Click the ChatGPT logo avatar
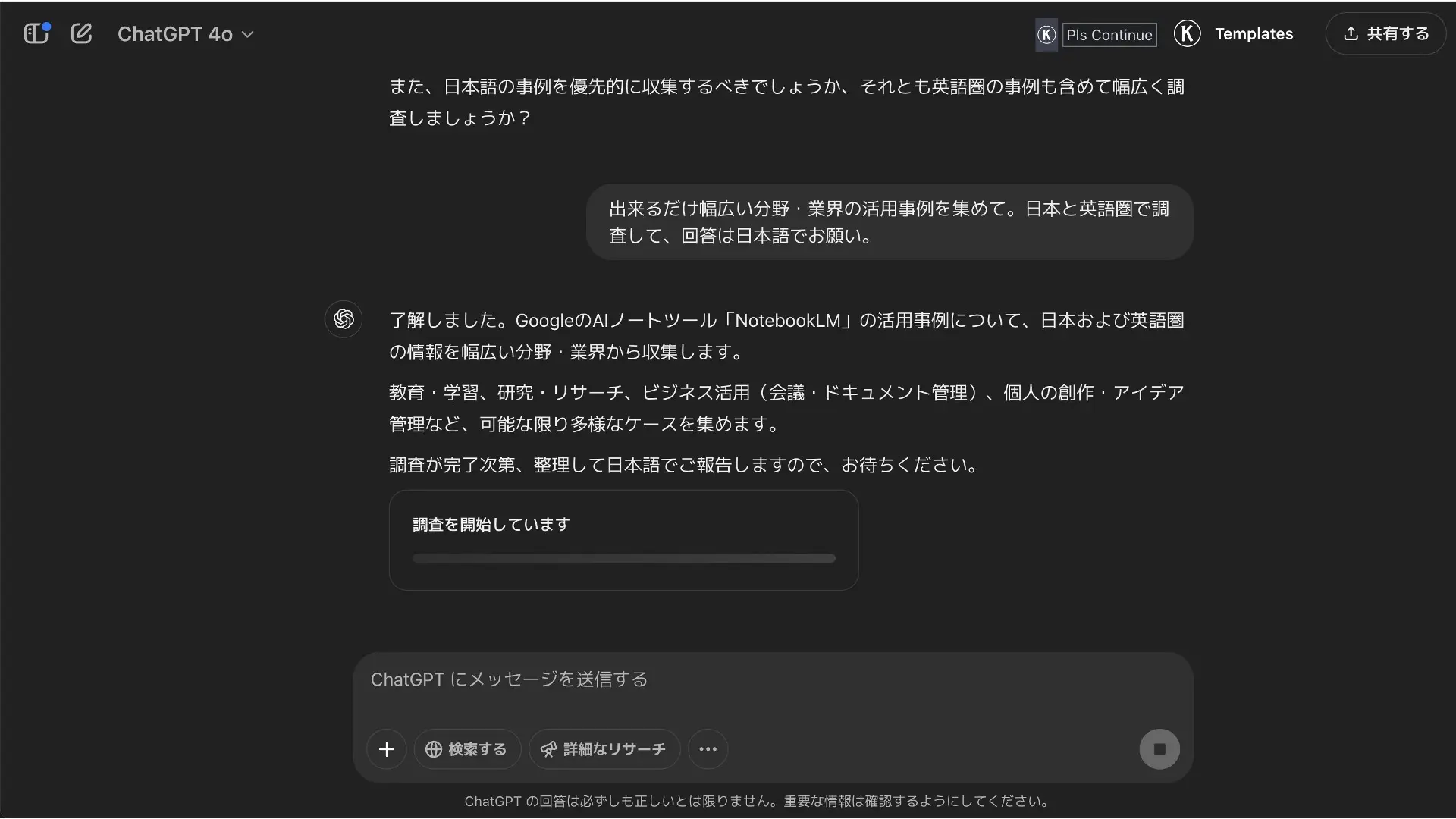Screen dimensions: 1456x819 coord(344,318)
